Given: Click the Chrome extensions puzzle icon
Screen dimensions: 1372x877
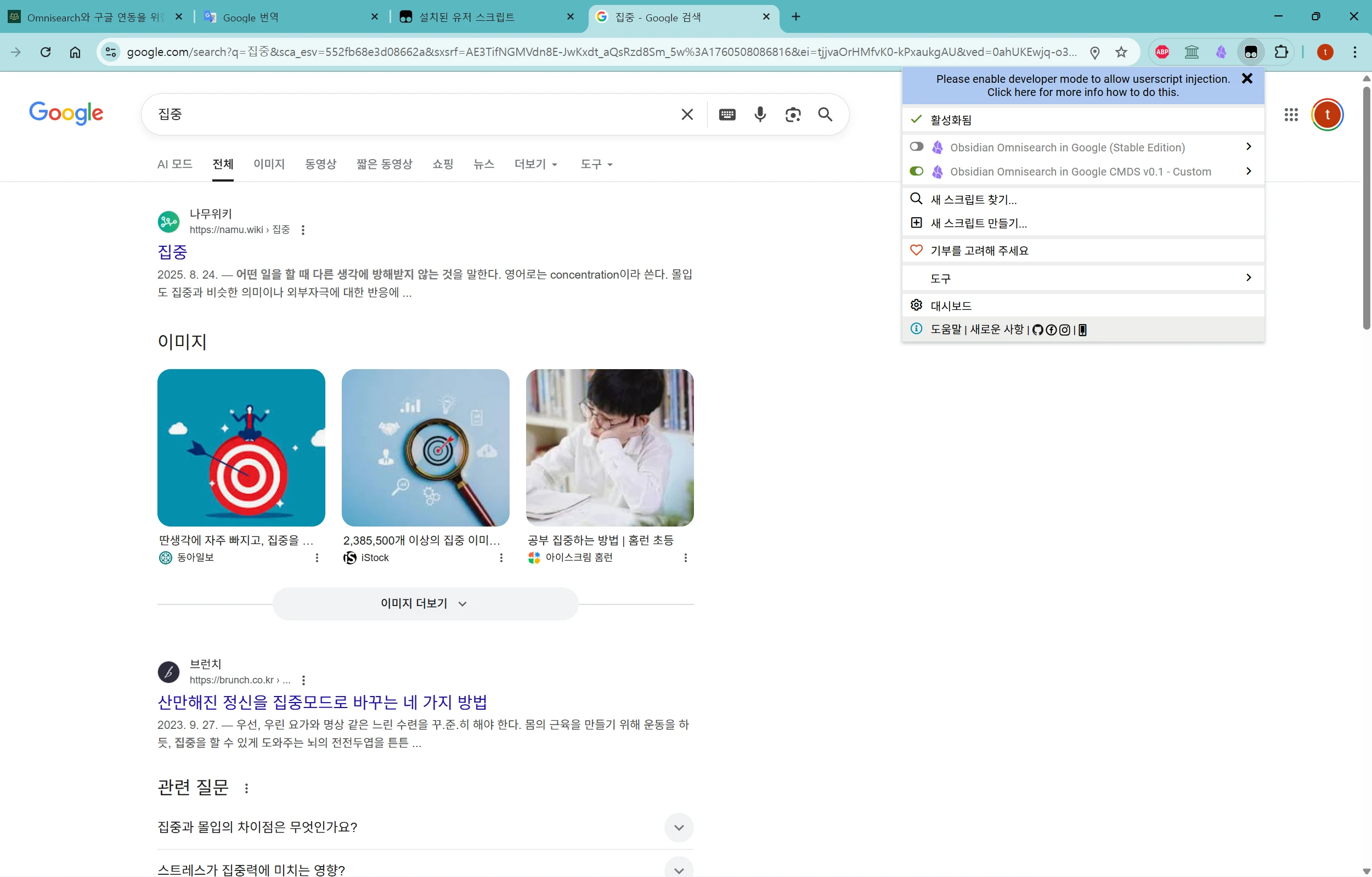Looking at the screenshot, I should point(1281,53).
